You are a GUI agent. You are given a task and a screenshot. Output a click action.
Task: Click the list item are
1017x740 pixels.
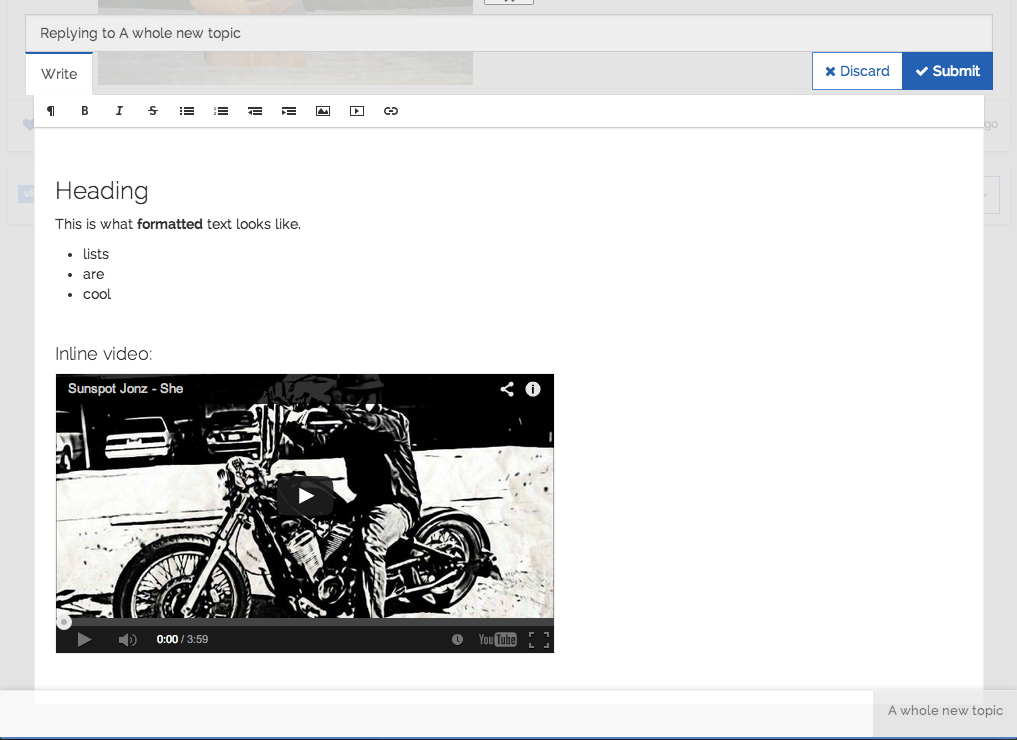click(93, 274)
